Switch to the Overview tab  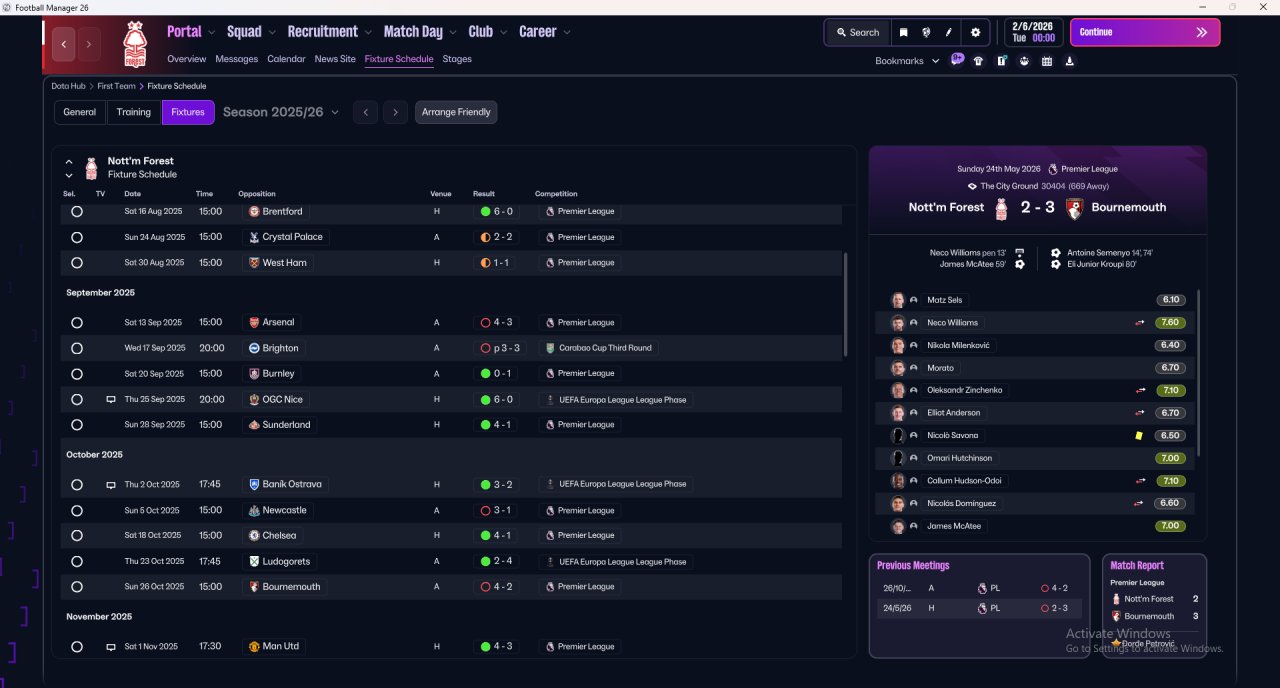click(x=187, y=59)
